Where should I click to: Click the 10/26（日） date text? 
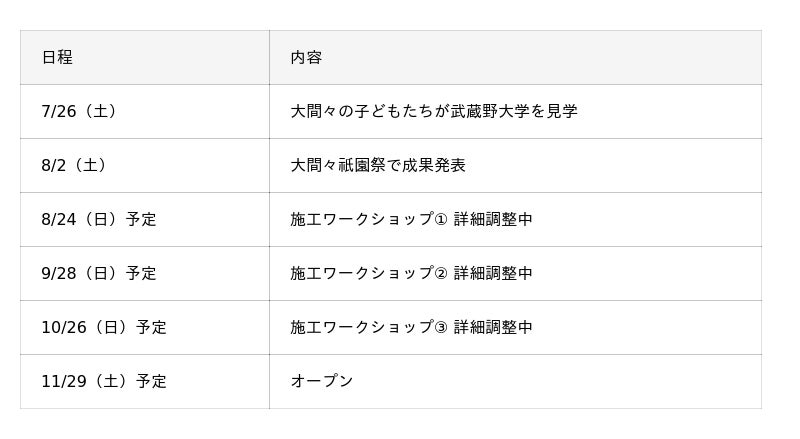point(85,328)
